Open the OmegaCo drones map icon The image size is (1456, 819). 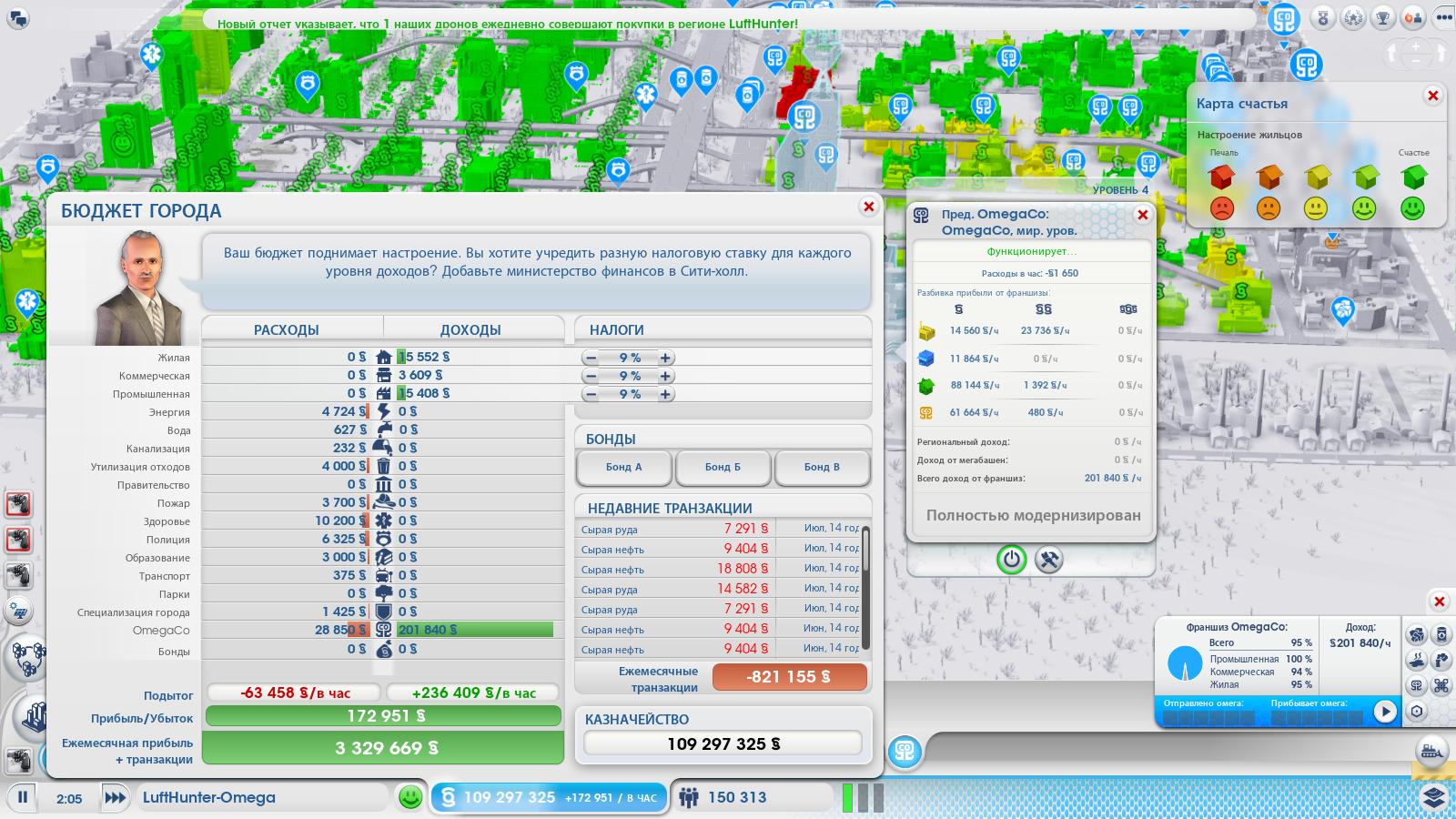pyautogui.click(x=1442, y=685)
